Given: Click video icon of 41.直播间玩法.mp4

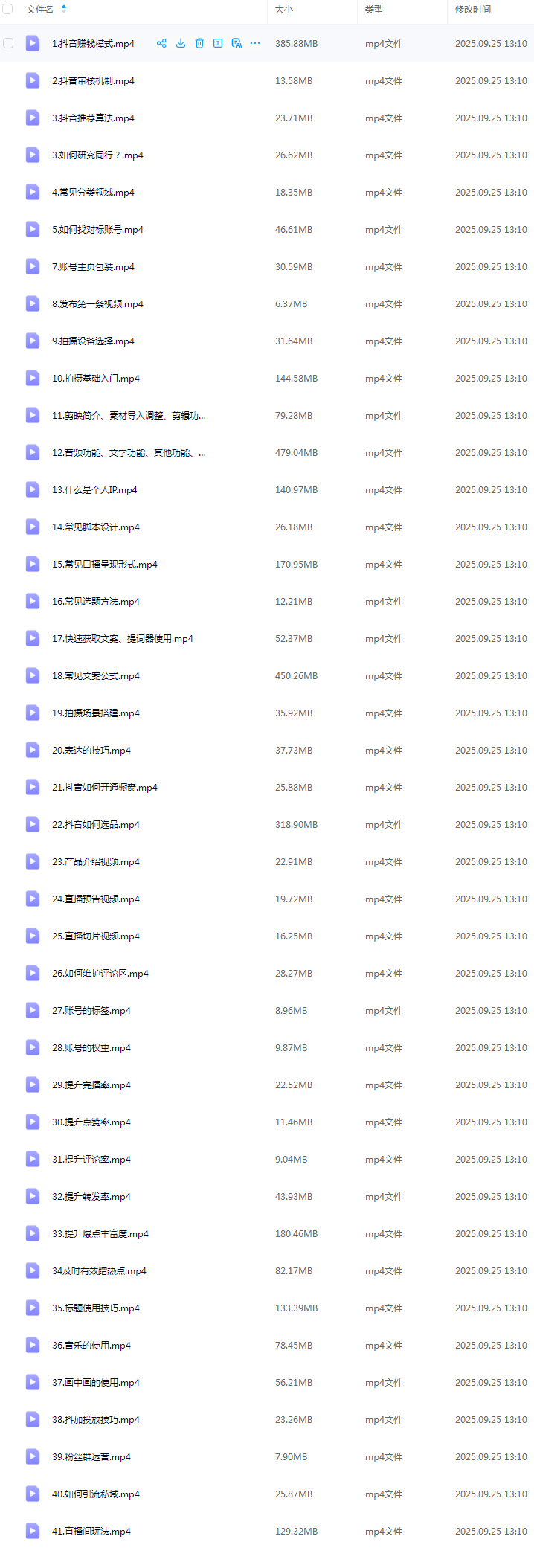Looking at the screenshot, I should 33,1531.
